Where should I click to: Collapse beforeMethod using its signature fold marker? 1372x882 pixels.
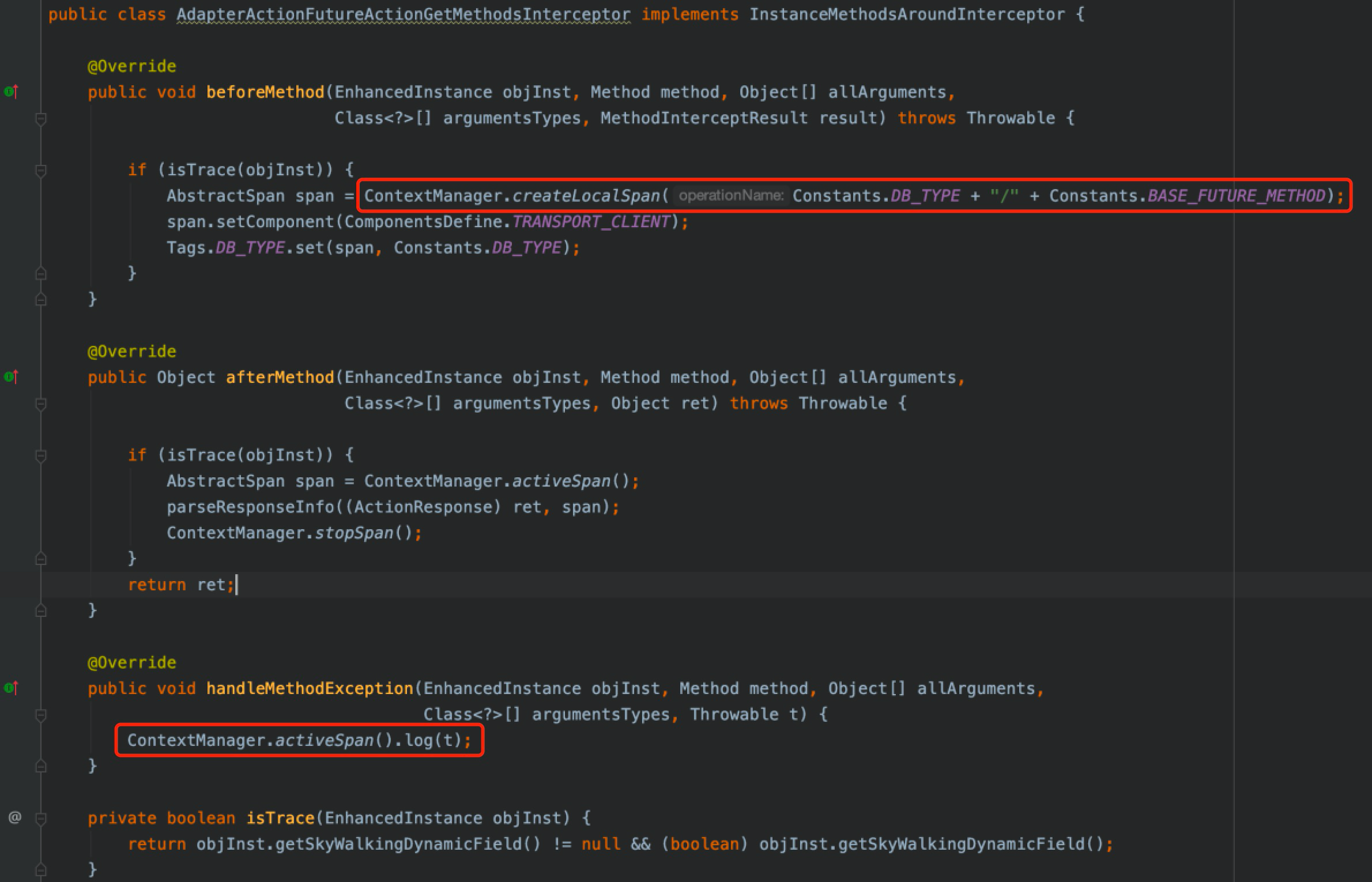[x=41, y=119]
